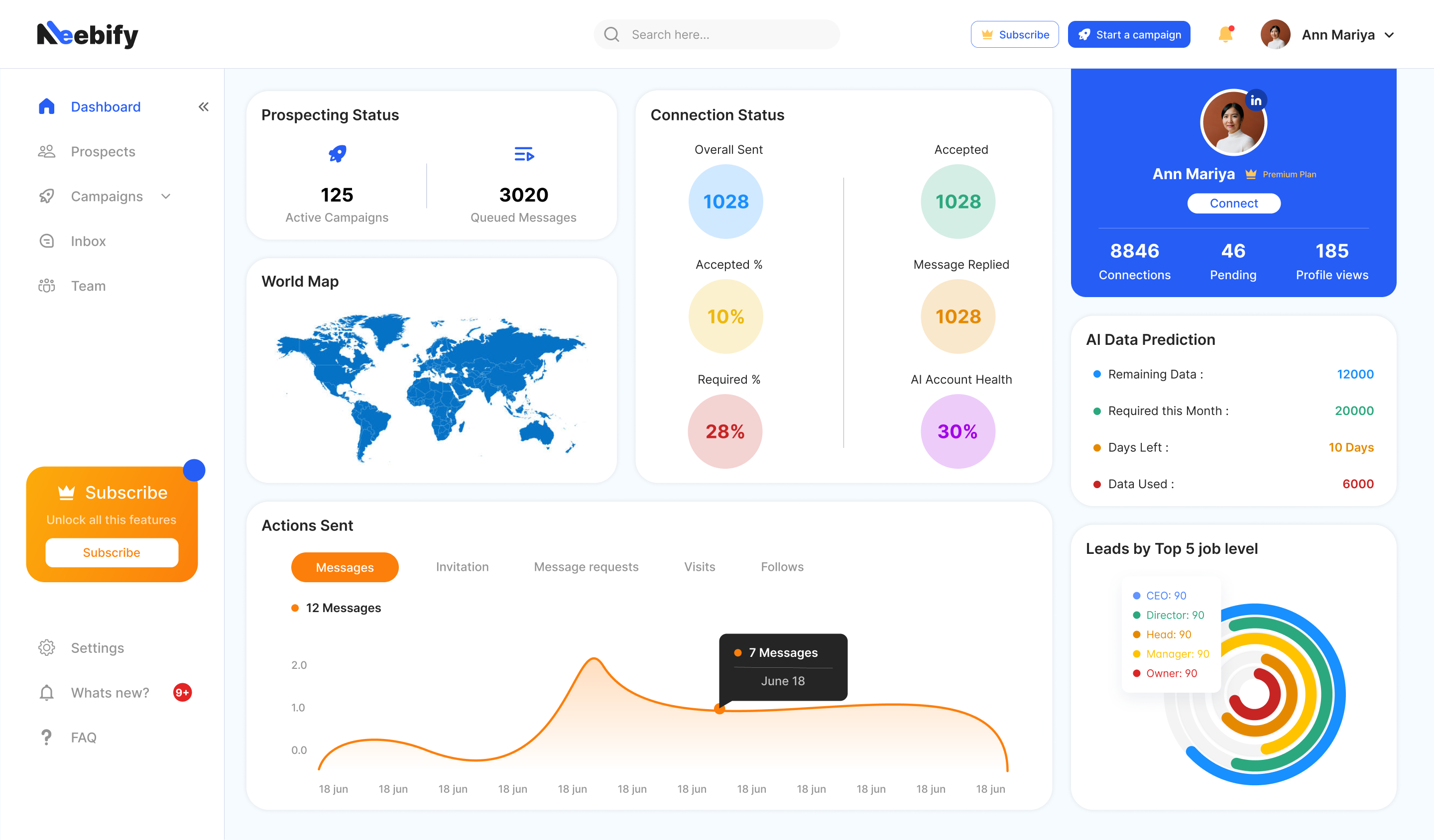Image resolution: width=1434 pixels, height=840 pixels.
Task: Click the notification bell icon in header
Action: tap(1226, 35)
